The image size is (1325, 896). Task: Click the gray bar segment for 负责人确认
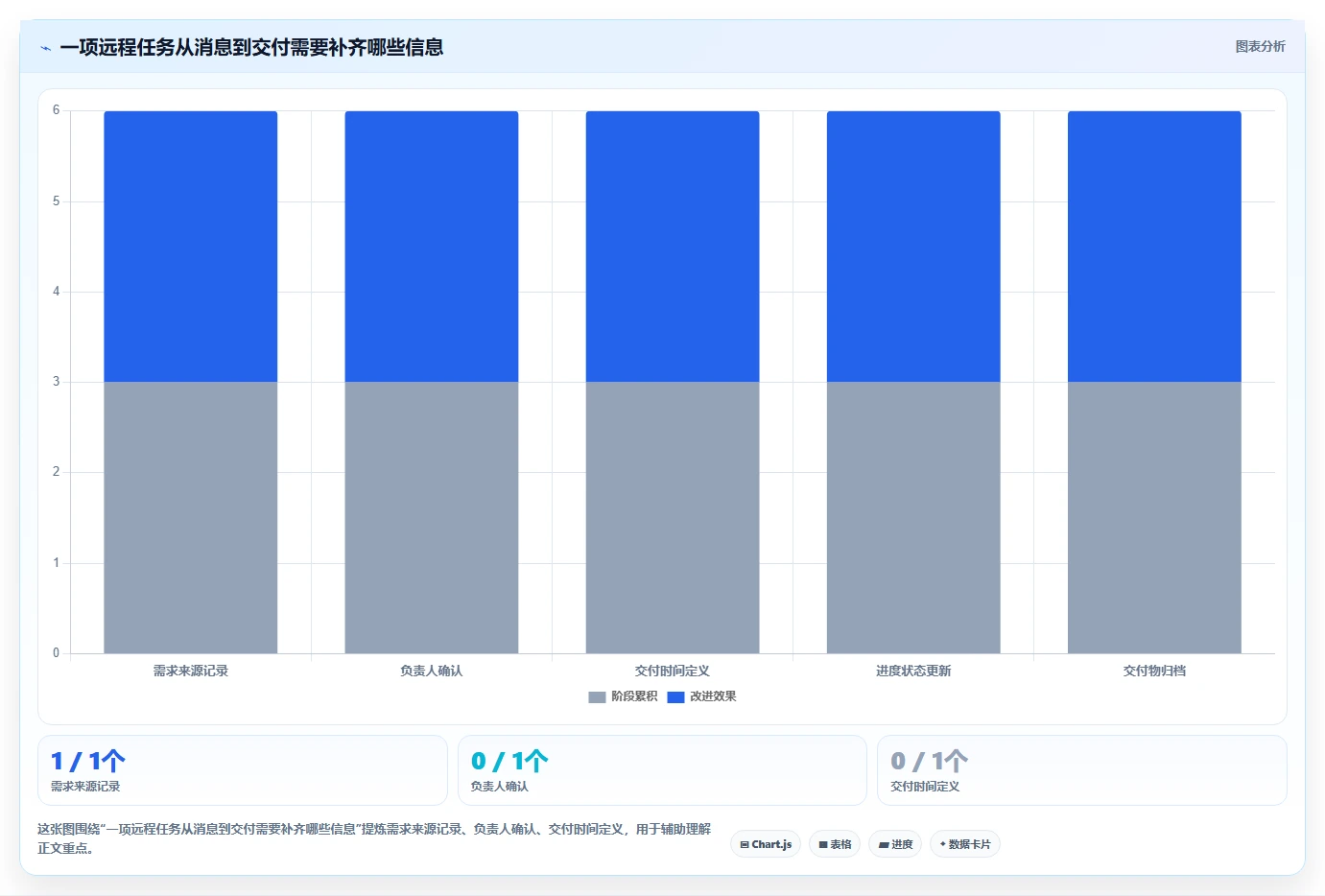click(432, 518)
